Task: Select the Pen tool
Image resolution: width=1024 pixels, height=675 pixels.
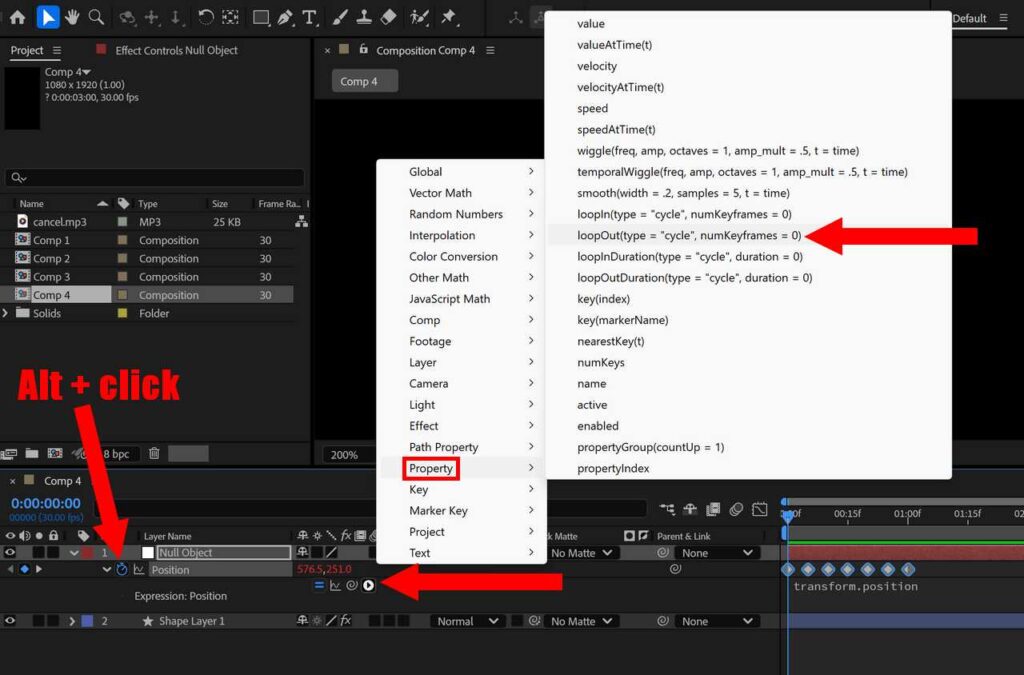Action: click(285, 18)
